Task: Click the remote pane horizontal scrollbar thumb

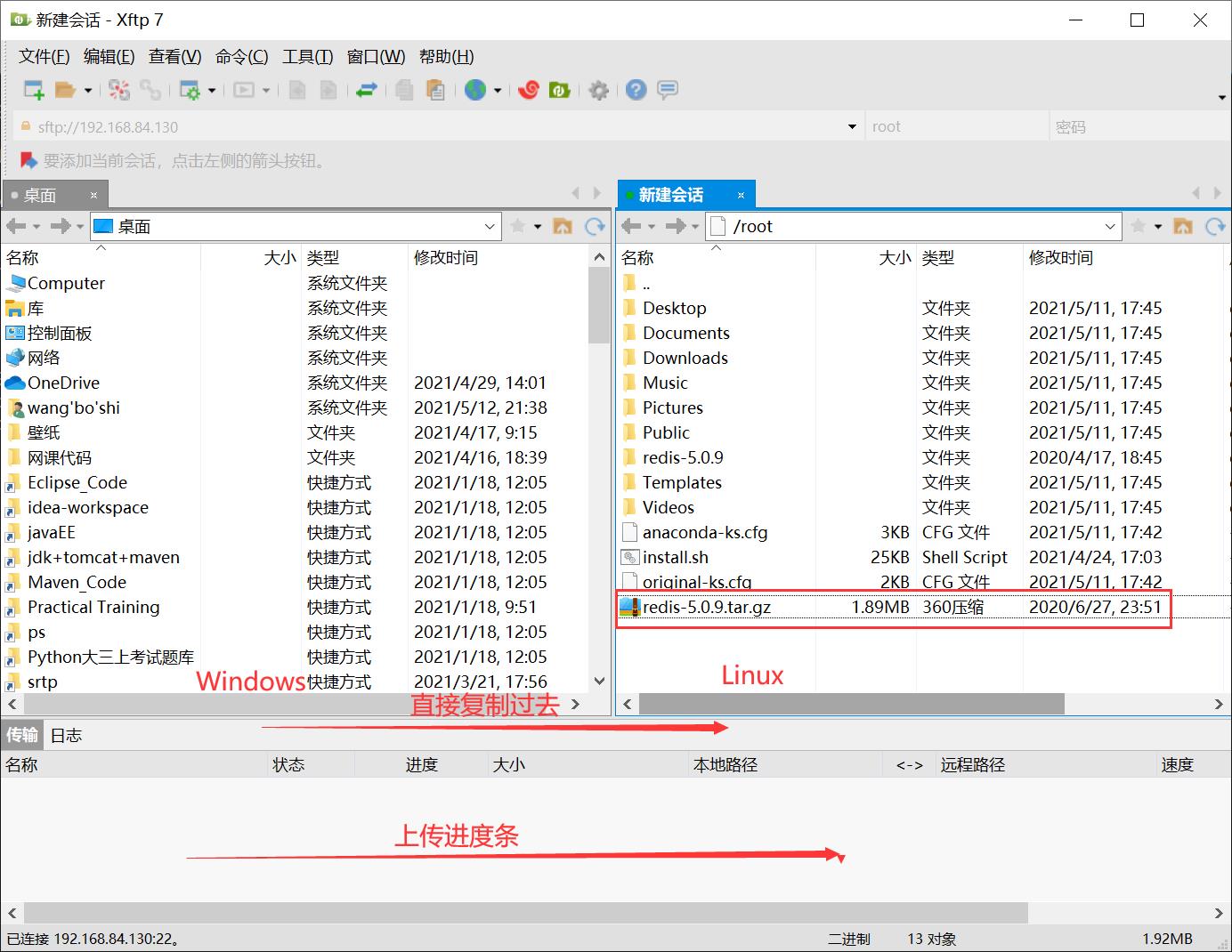Action: (852, 704)
